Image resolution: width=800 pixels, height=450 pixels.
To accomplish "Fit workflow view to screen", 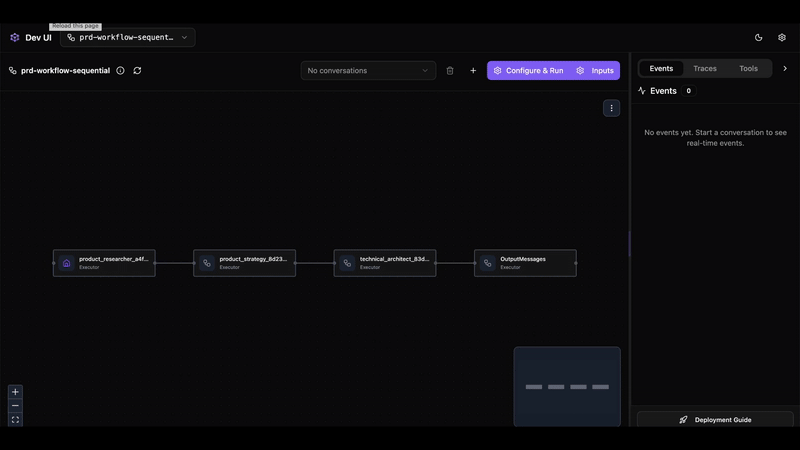I will coord(15,420).
